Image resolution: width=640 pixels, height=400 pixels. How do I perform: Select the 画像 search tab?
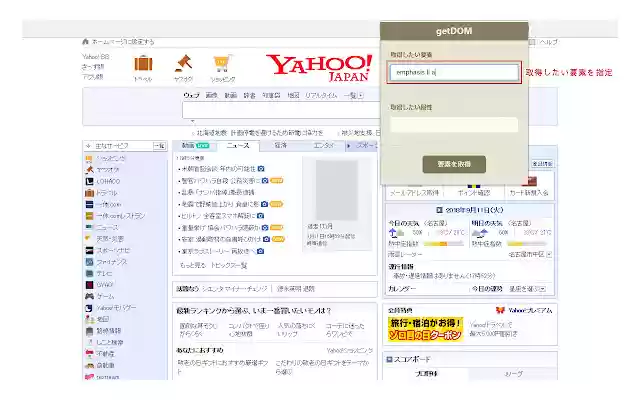[x=211, y=96]
